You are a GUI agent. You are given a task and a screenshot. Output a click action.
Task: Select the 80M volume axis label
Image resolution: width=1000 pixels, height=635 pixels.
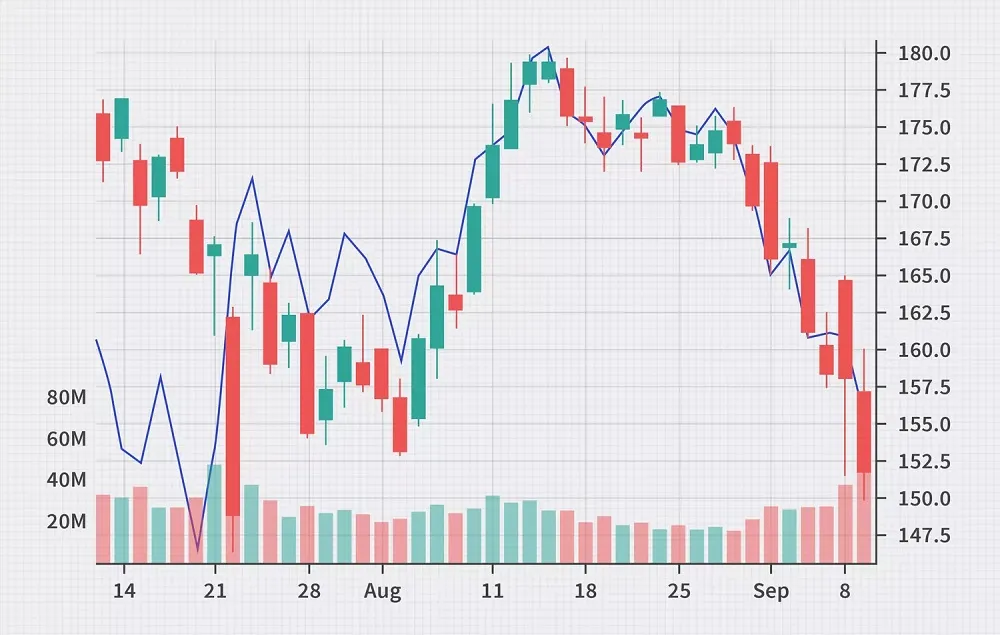point(66,398)
